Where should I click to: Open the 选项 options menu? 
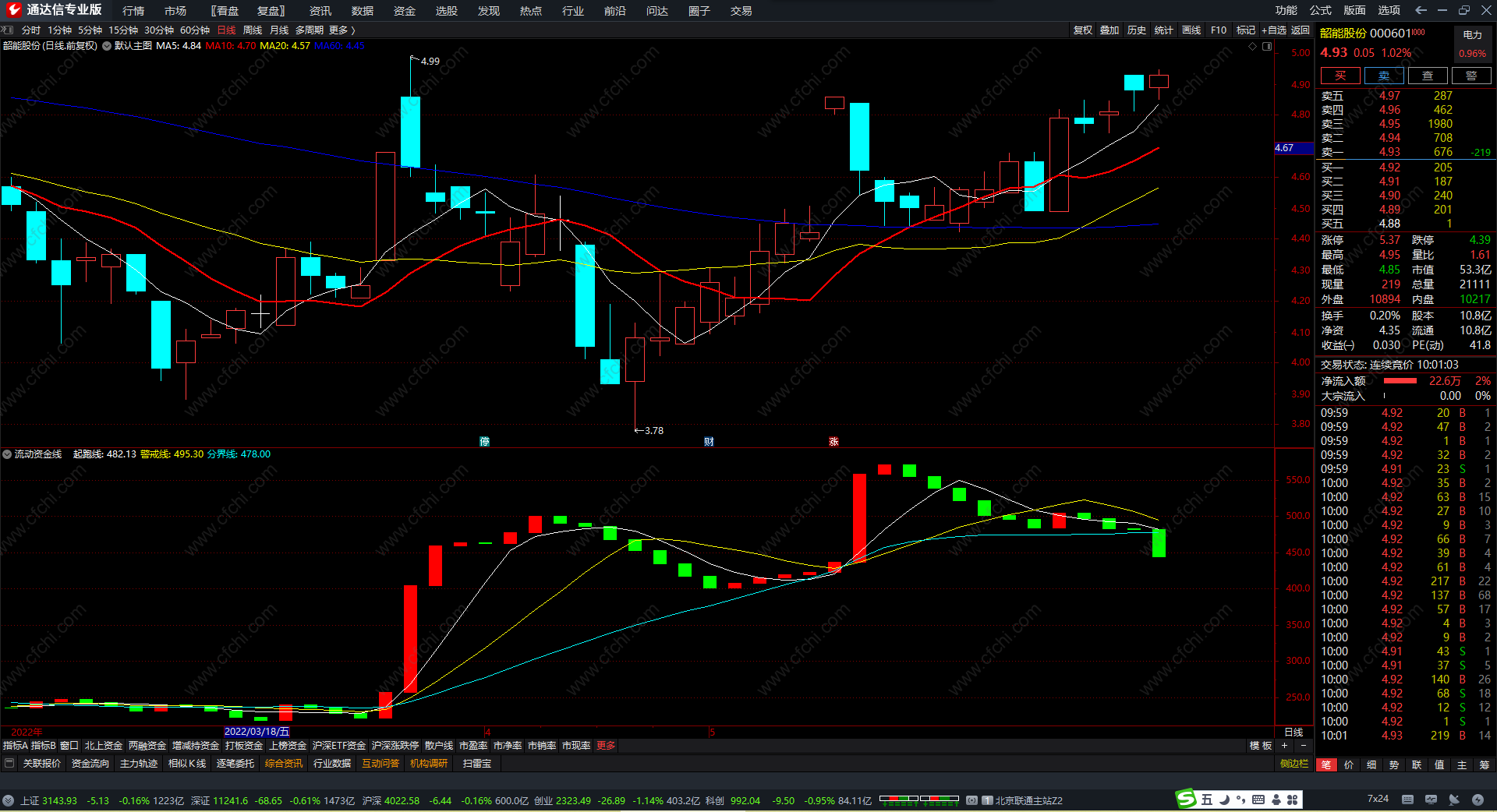point(1389,10)
